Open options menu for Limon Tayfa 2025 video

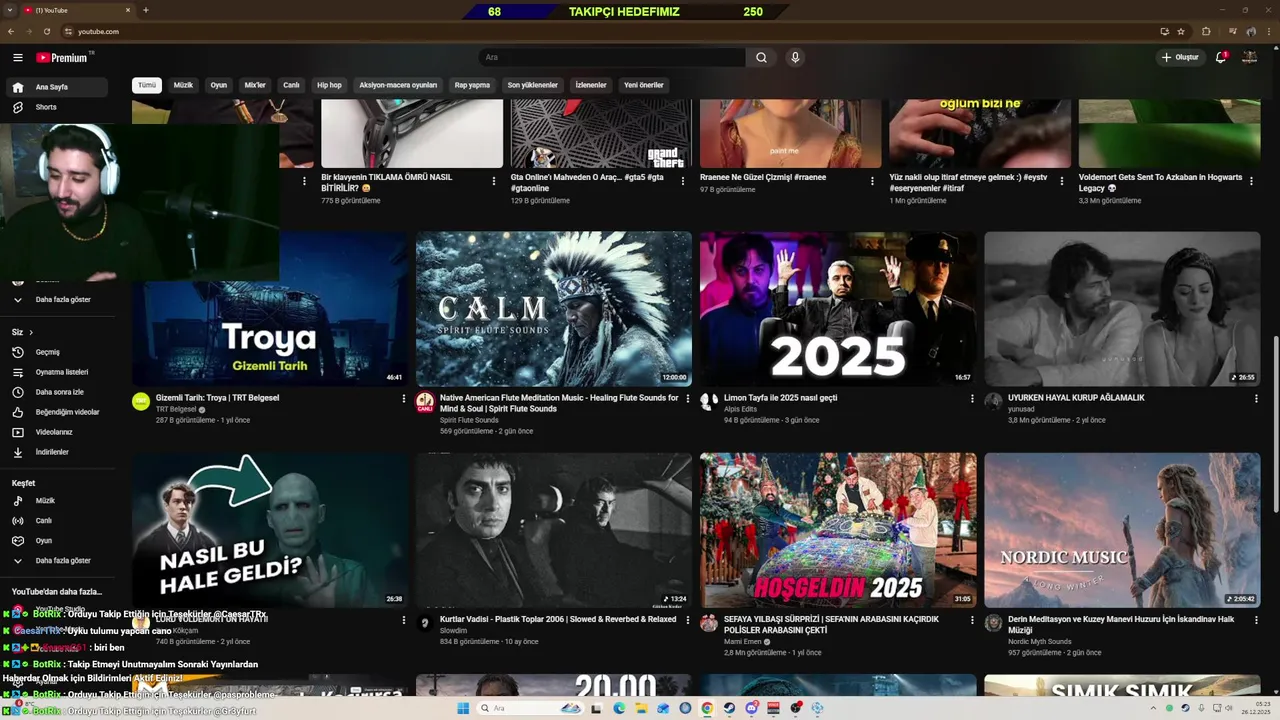[972, 398]
